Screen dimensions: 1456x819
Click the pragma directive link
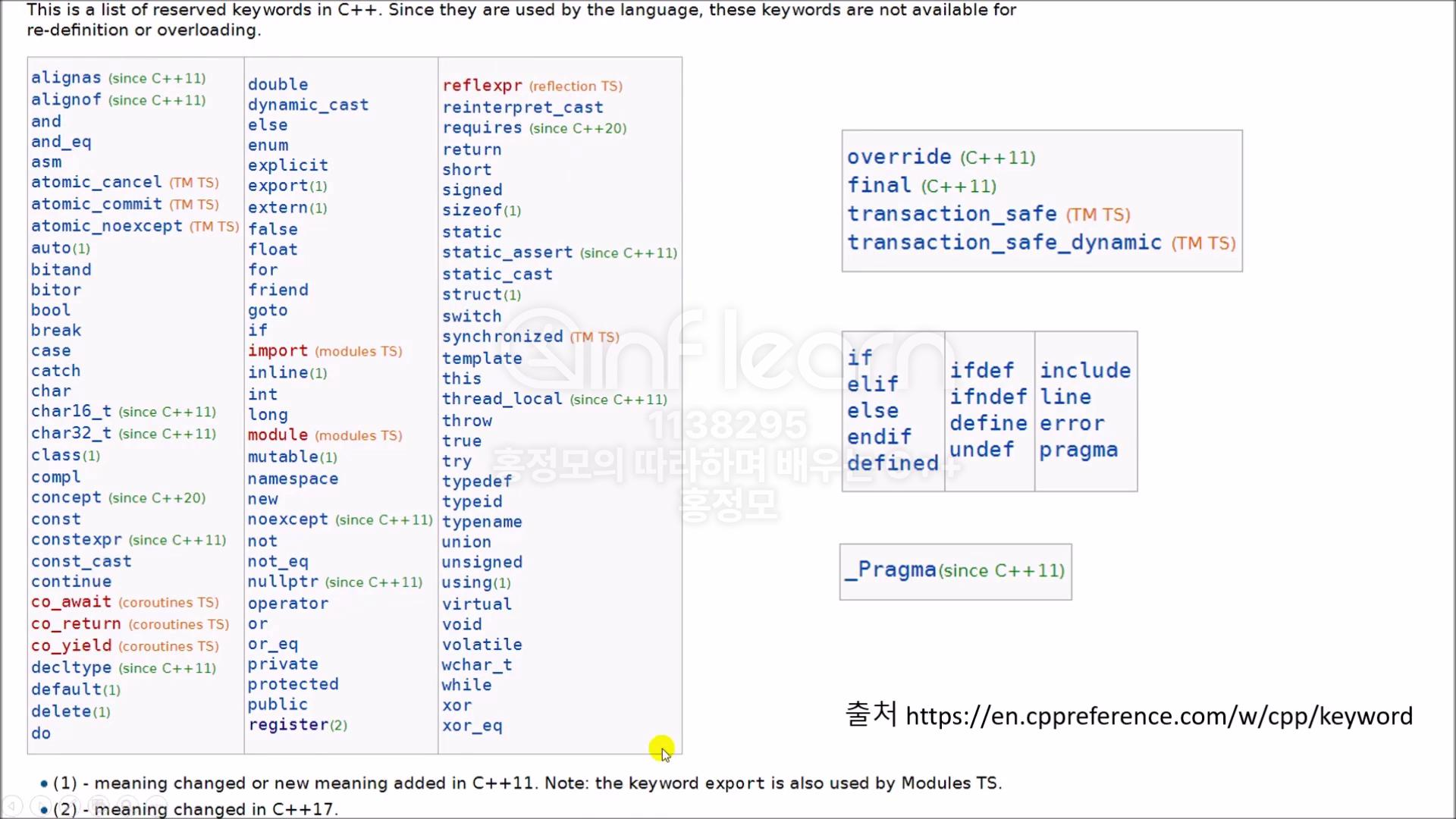[1078, 450]
